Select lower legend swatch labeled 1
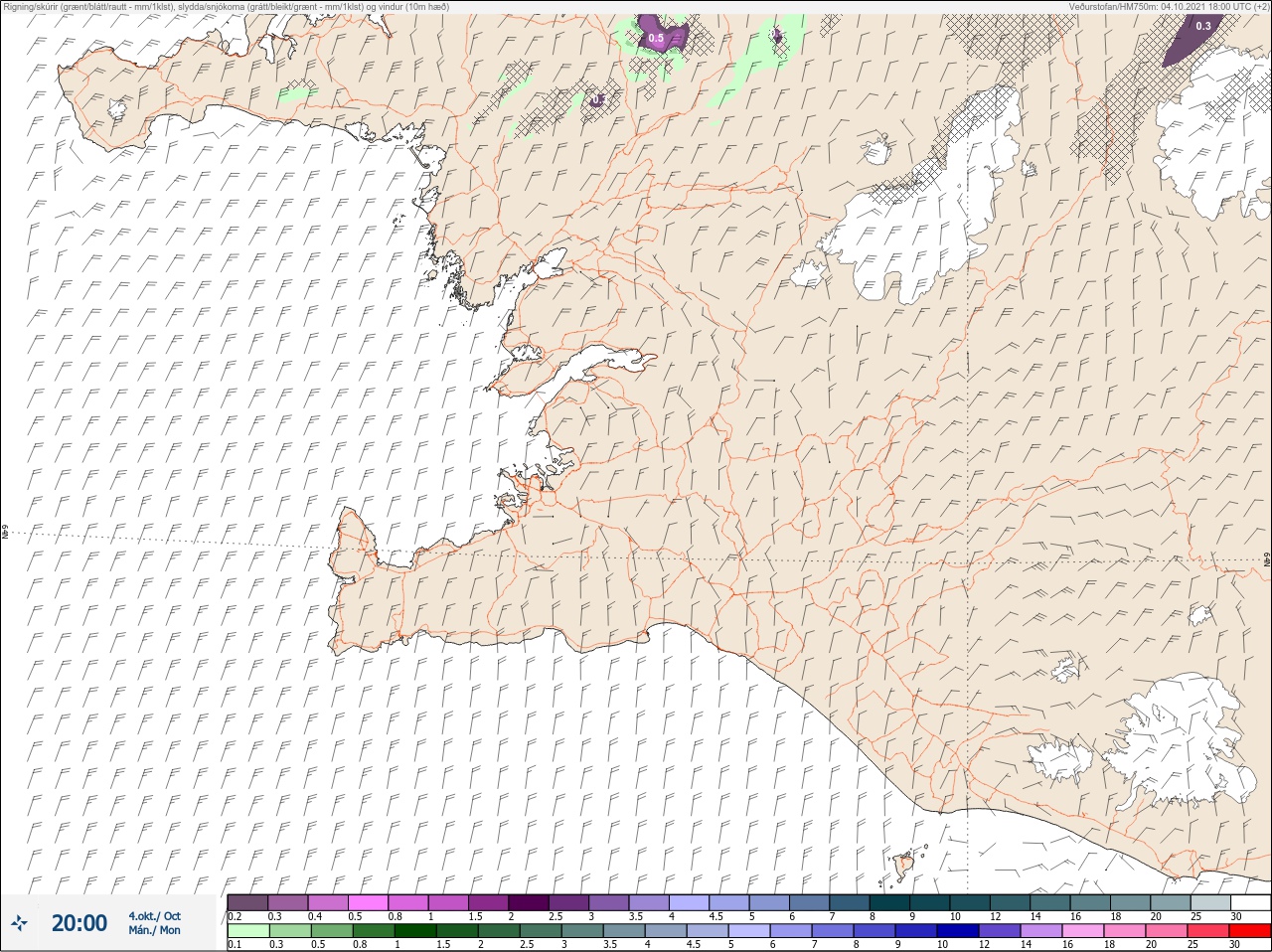Image resolution: width=1272 pixels, height=952 pixels. [x=414, y=931]
